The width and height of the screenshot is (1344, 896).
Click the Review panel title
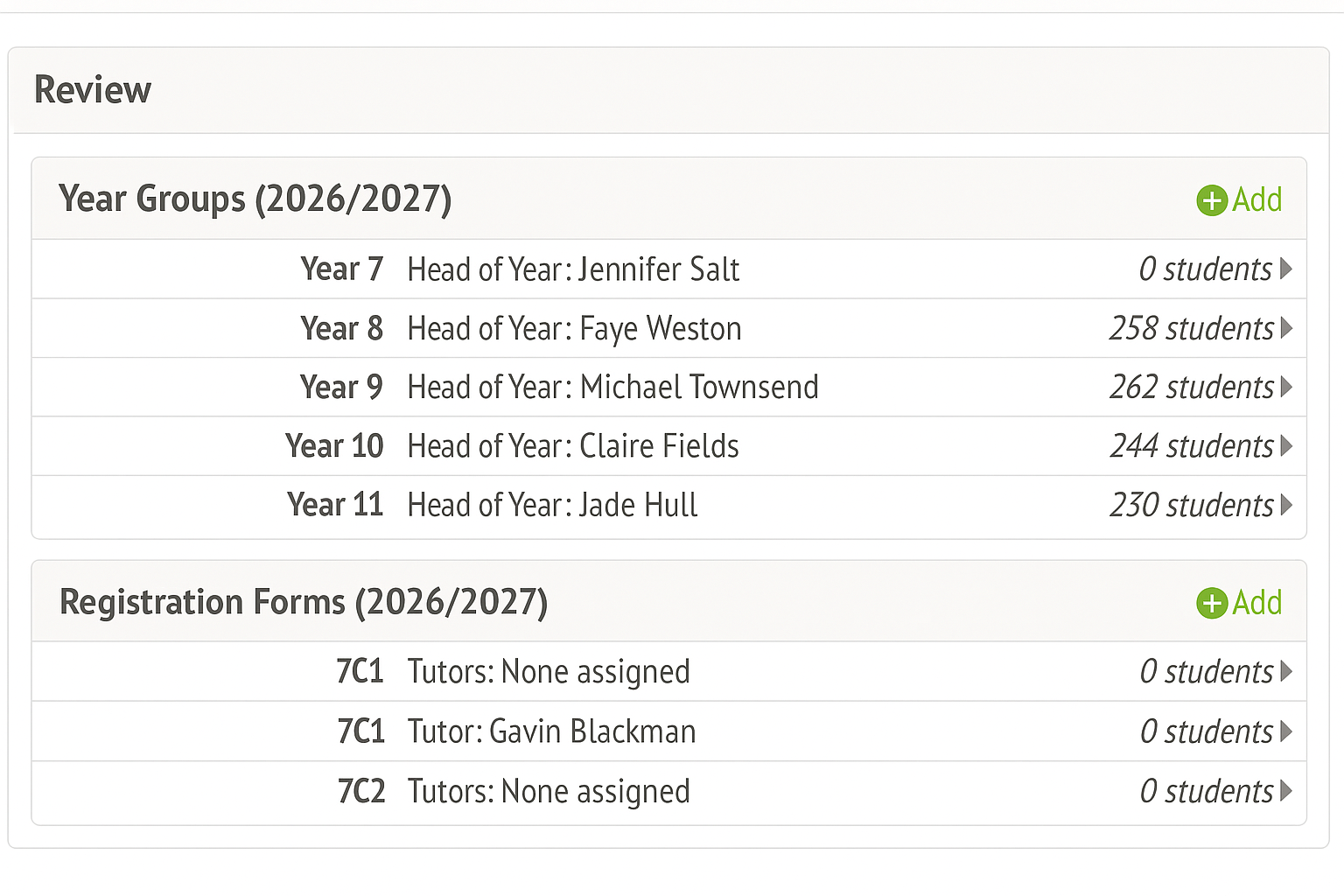pos(93,90)
